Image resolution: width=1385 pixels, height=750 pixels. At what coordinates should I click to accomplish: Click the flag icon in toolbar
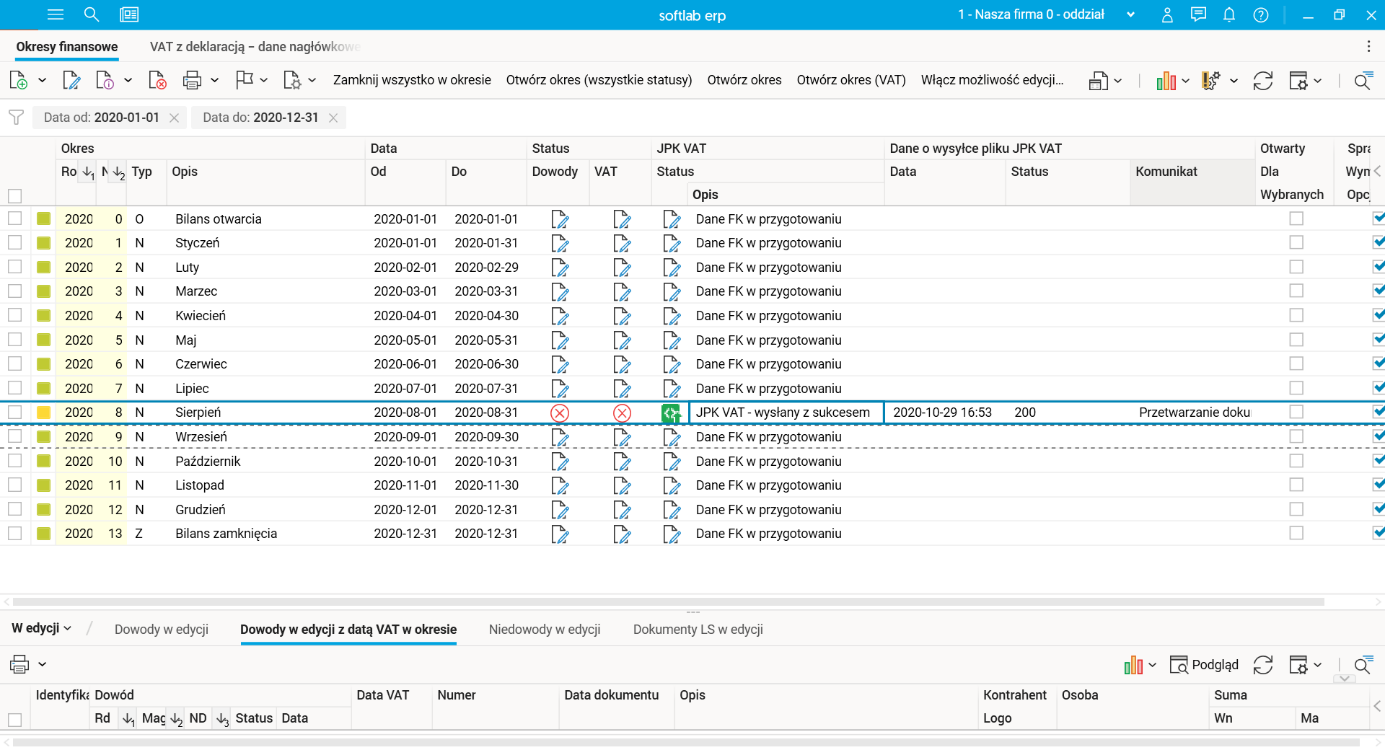pyautogui.click(x=244, y=80)
